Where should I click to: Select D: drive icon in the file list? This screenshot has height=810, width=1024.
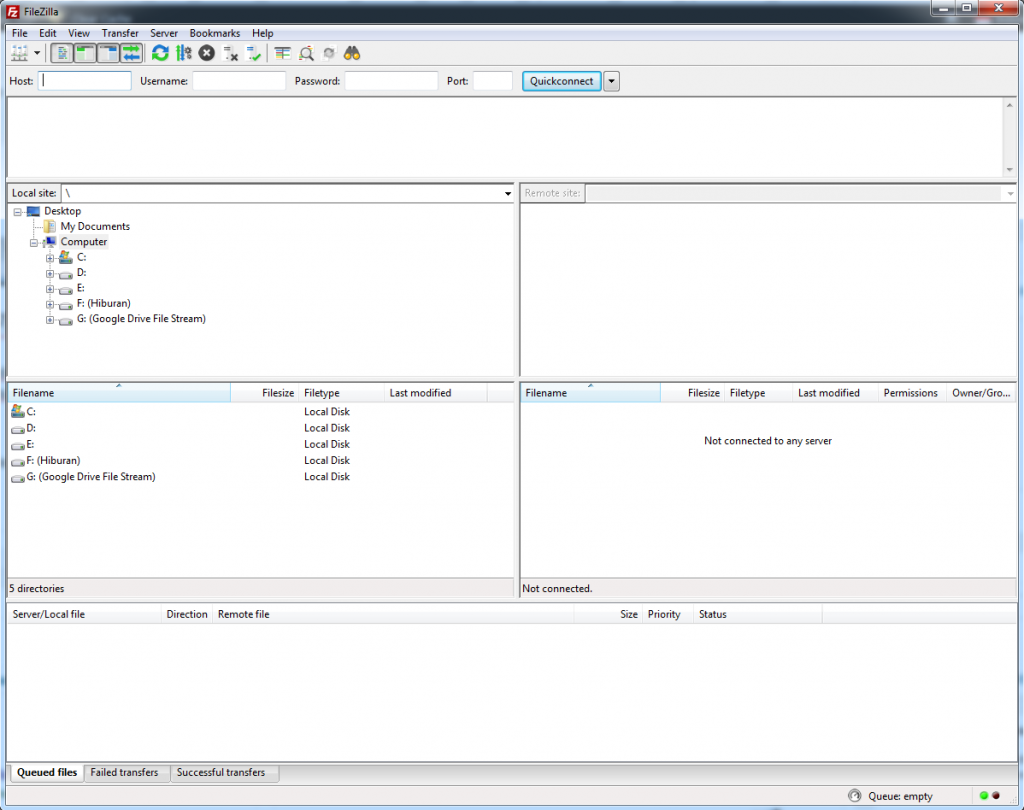[x=18, y=429]
